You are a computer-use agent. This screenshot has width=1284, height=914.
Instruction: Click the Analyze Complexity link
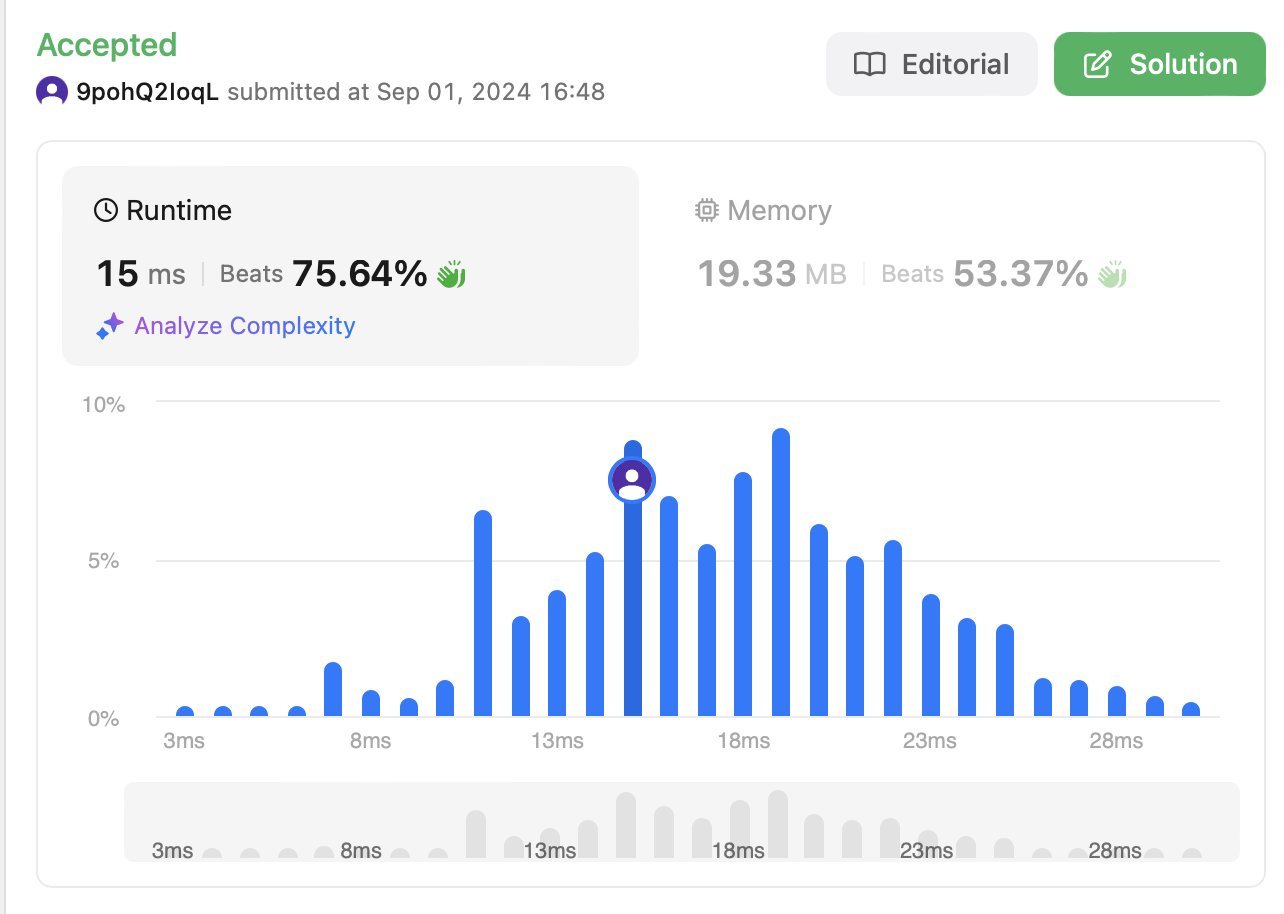tap(244, 326)
